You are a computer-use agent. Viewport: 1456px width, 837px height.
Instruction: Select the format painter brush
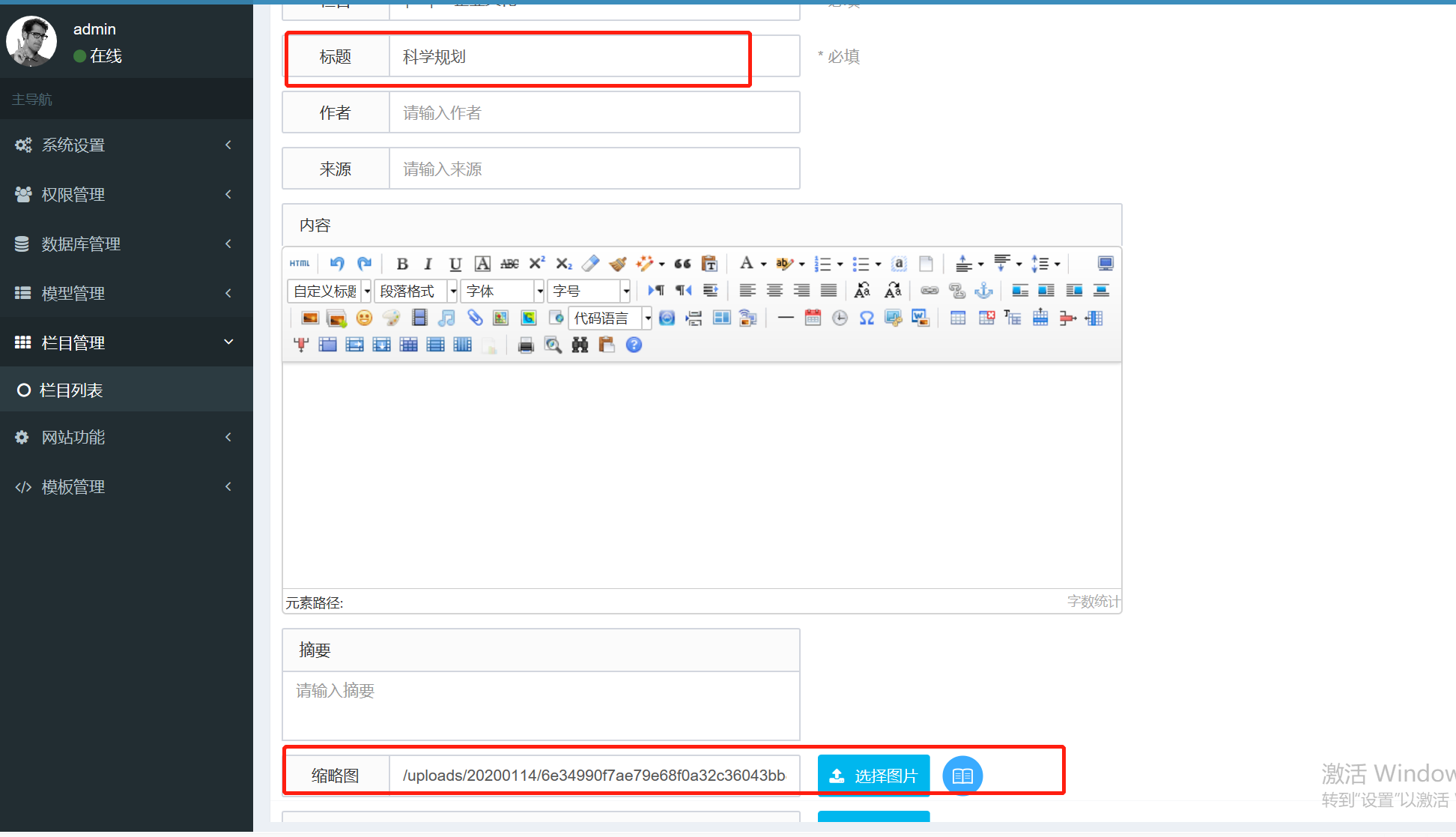(x=618, y=264)
